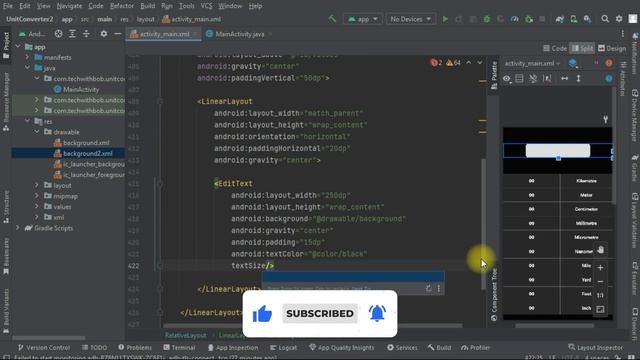This screenshot has height=360, width=640.
Task: Open the Layout Inspector tool window
Action: (596, 347)
